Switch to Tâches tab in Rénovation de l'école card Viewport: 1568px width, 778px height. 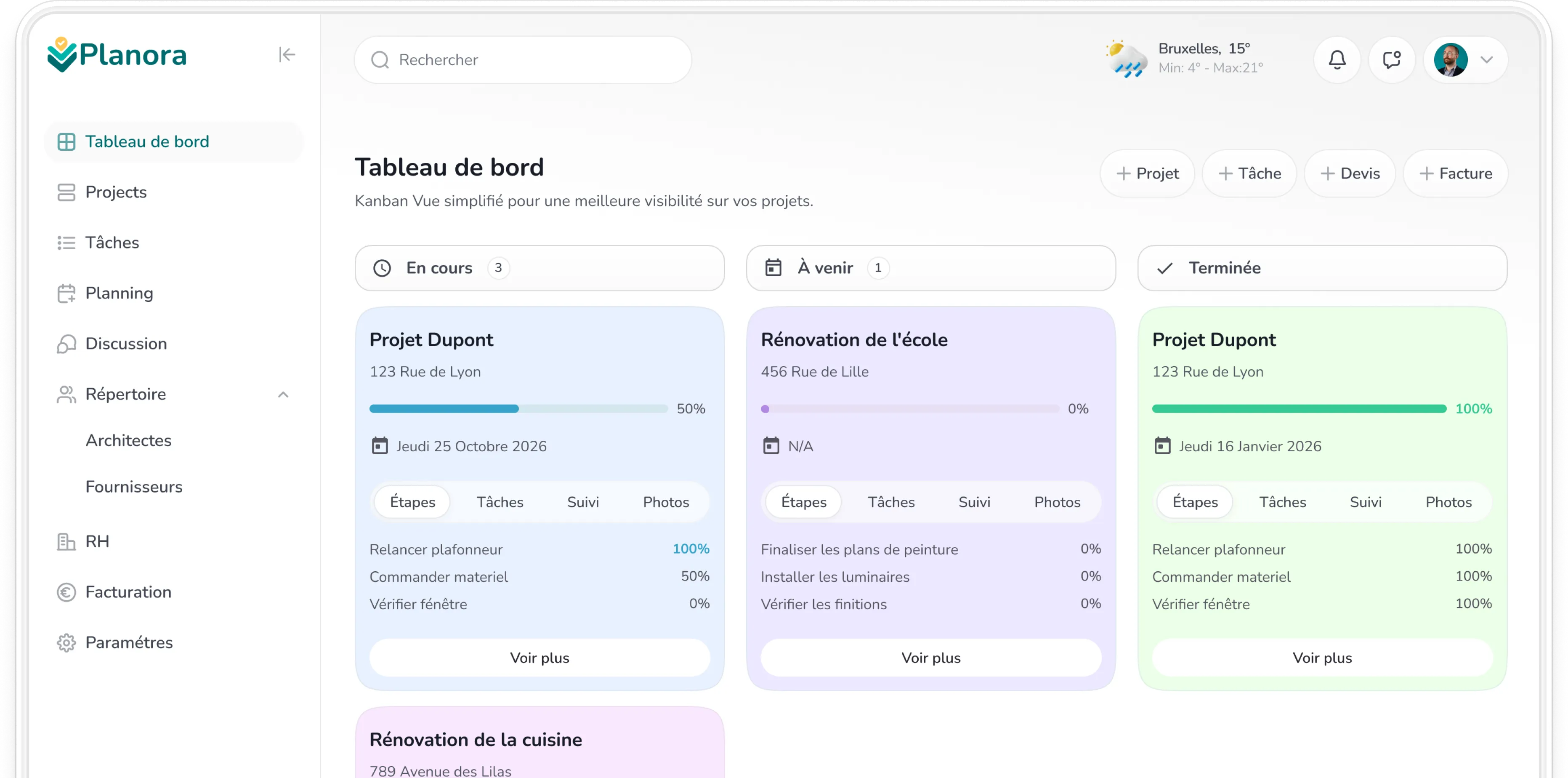(891, 502)
